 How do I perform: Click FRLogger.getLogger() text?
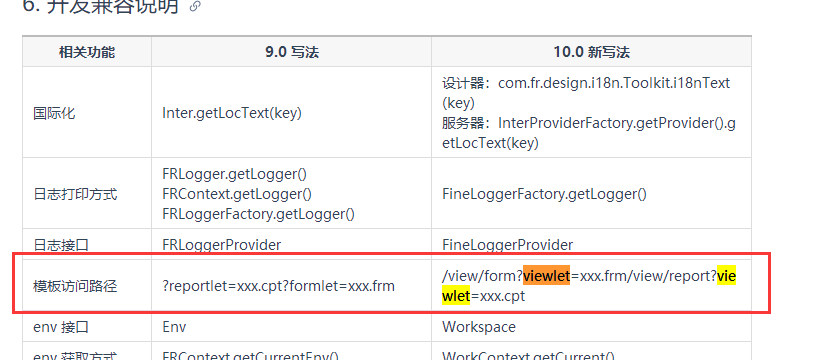pos(235,174)
